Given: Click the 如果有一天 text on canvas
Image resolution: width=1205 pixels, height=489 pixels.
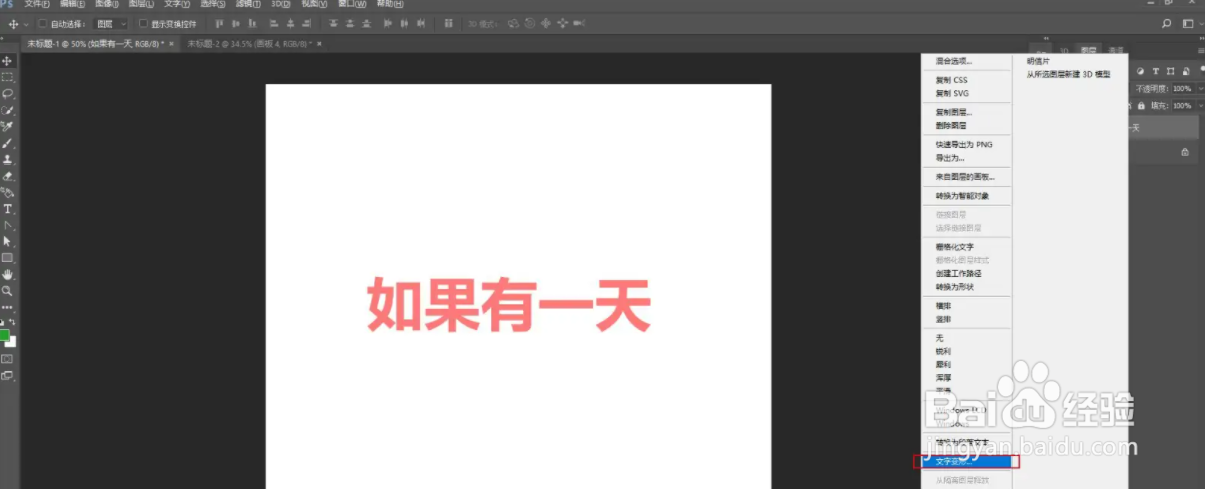Looking at the screenshot, I should click(509, 305).
